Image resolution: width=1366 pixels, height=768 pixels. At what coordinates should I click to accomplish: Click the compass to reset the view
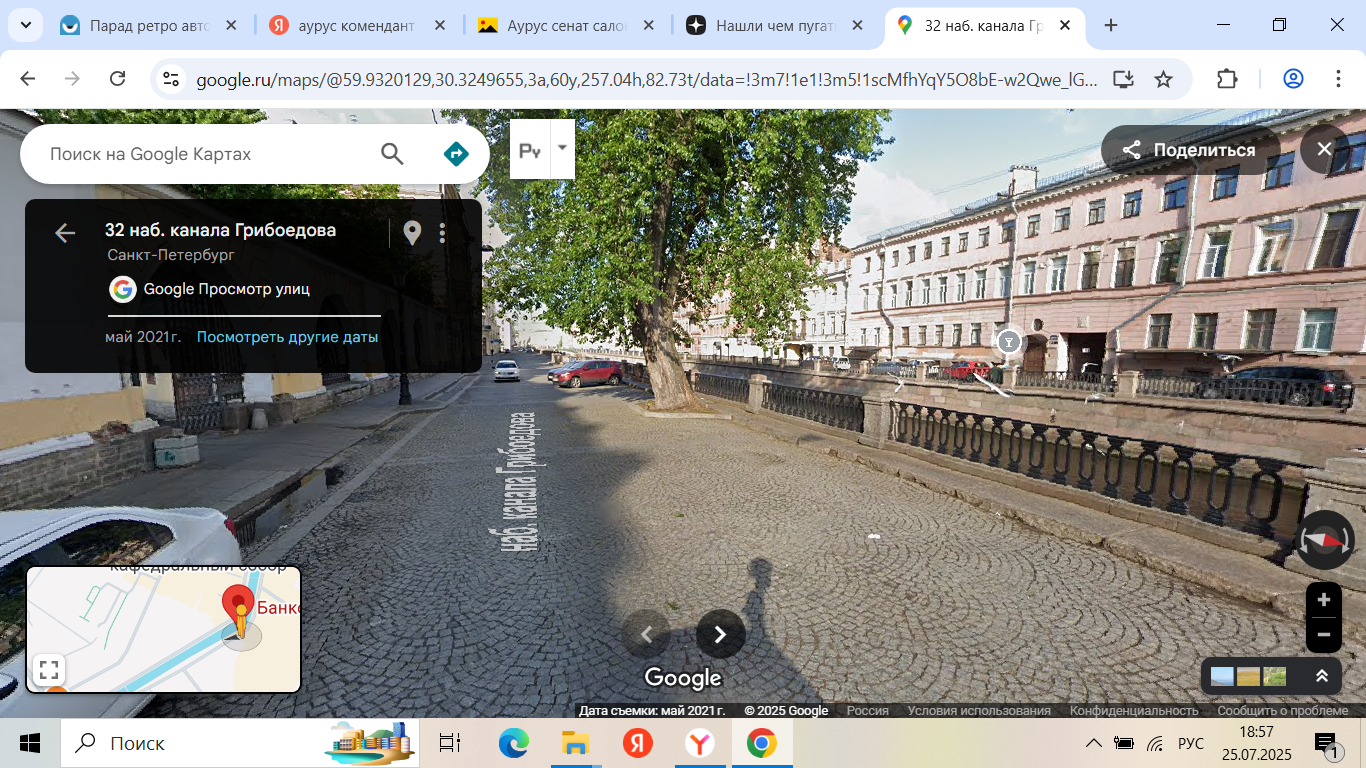(x=1325, y=540)
